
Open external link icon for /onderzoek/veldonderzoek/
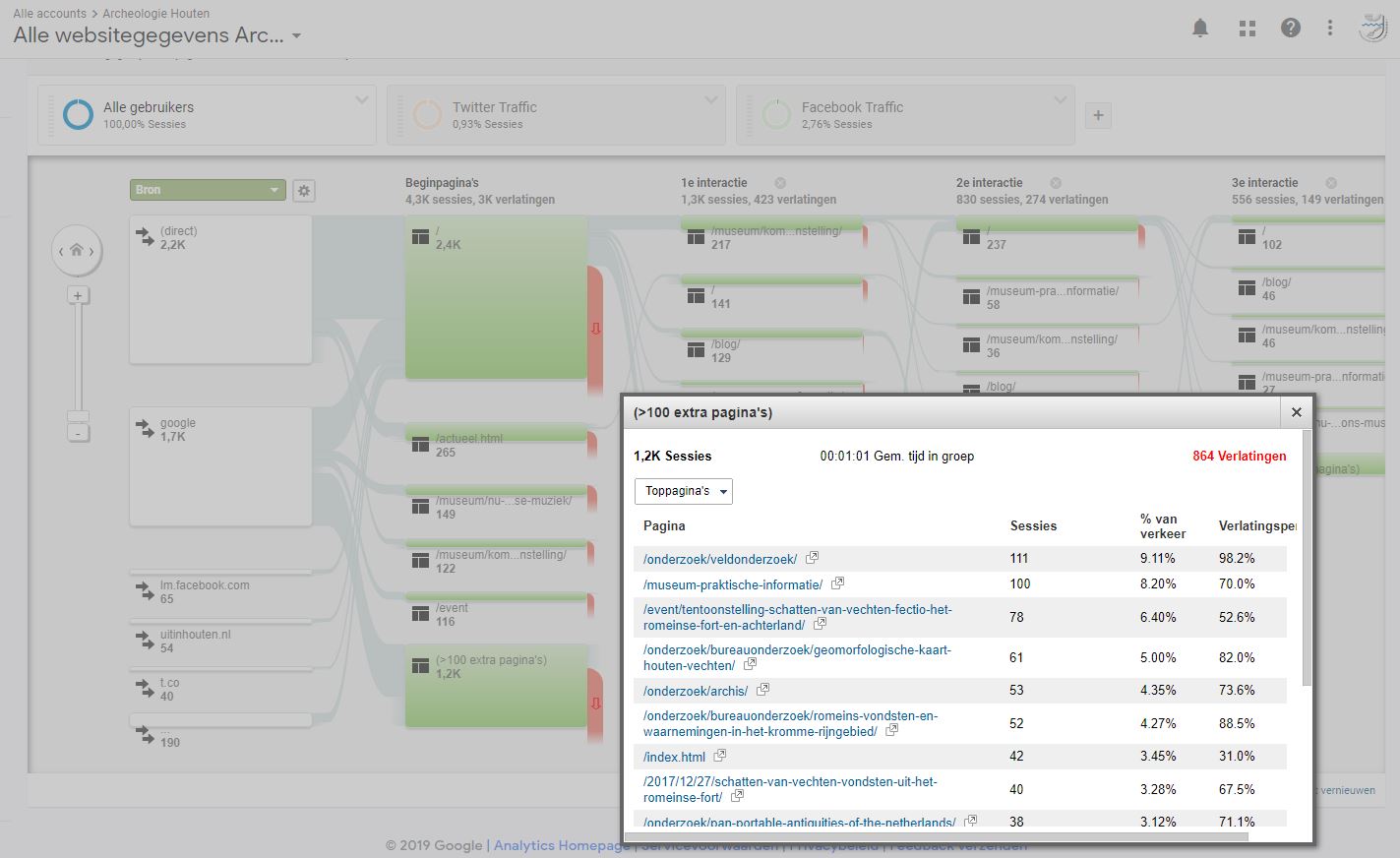(812, 558)
